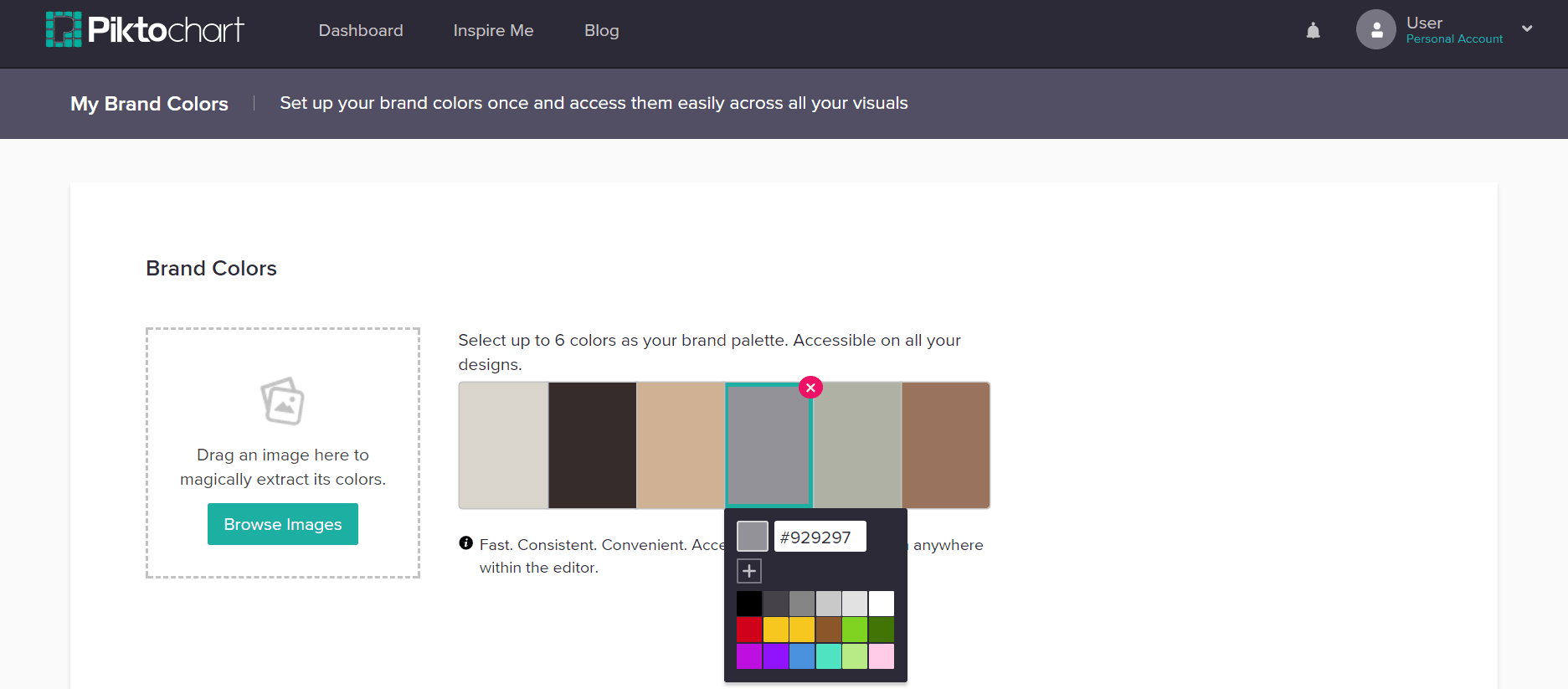Image resolution: width=1568 pixels, height=689 pixels.
Task: Choose the blue swatch in the picker
Action: click(802, 656)
